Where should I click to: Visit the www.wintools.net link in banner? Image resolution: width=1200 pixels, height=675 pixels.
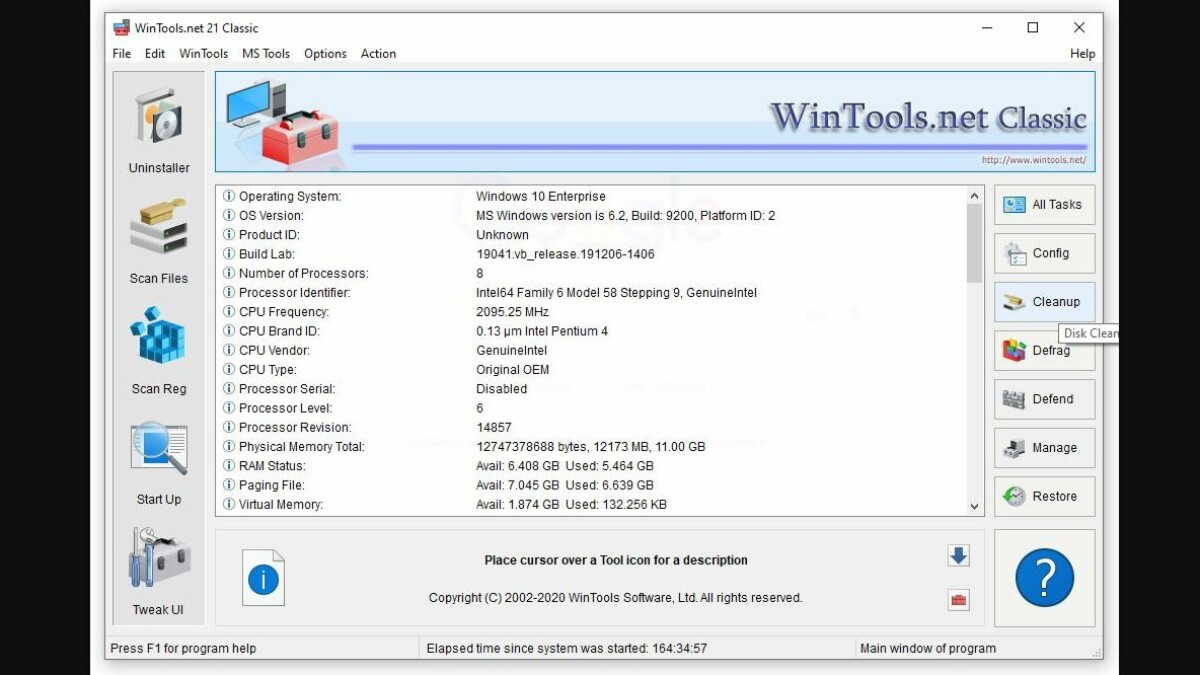click(1033, 160)
